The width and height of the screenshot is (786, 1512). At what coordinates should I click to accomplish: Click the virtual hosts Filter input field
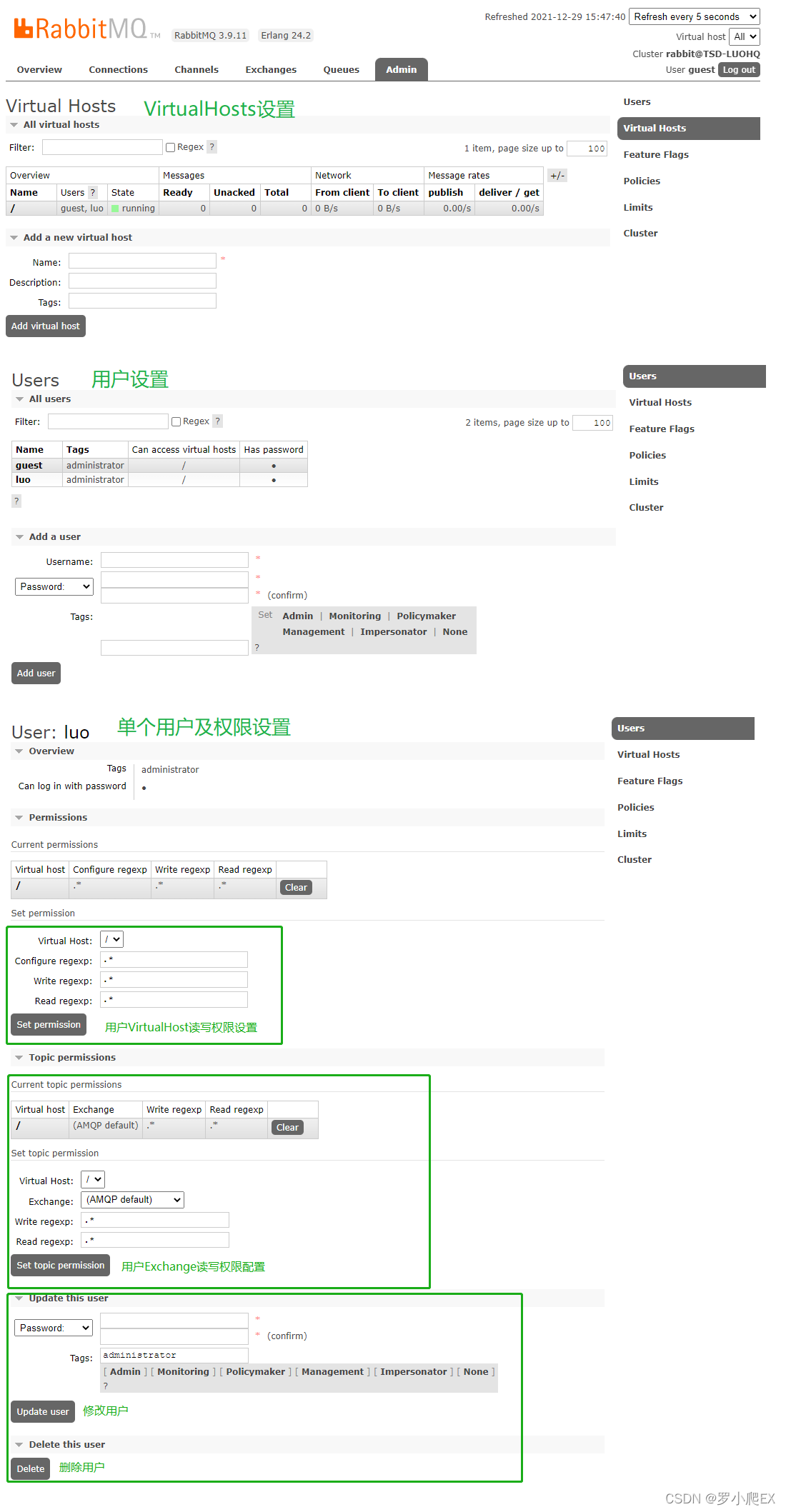[102, 147]
